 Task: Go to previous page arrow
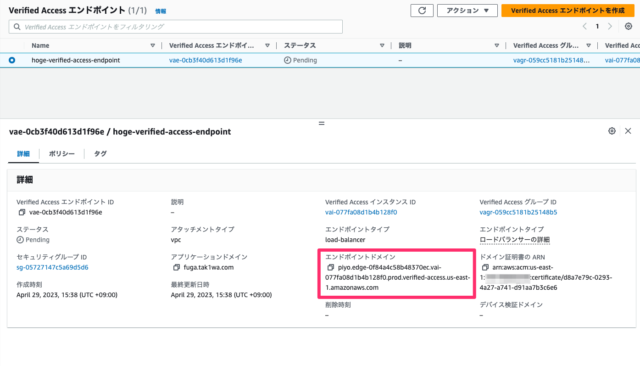(x=584, y=27)
